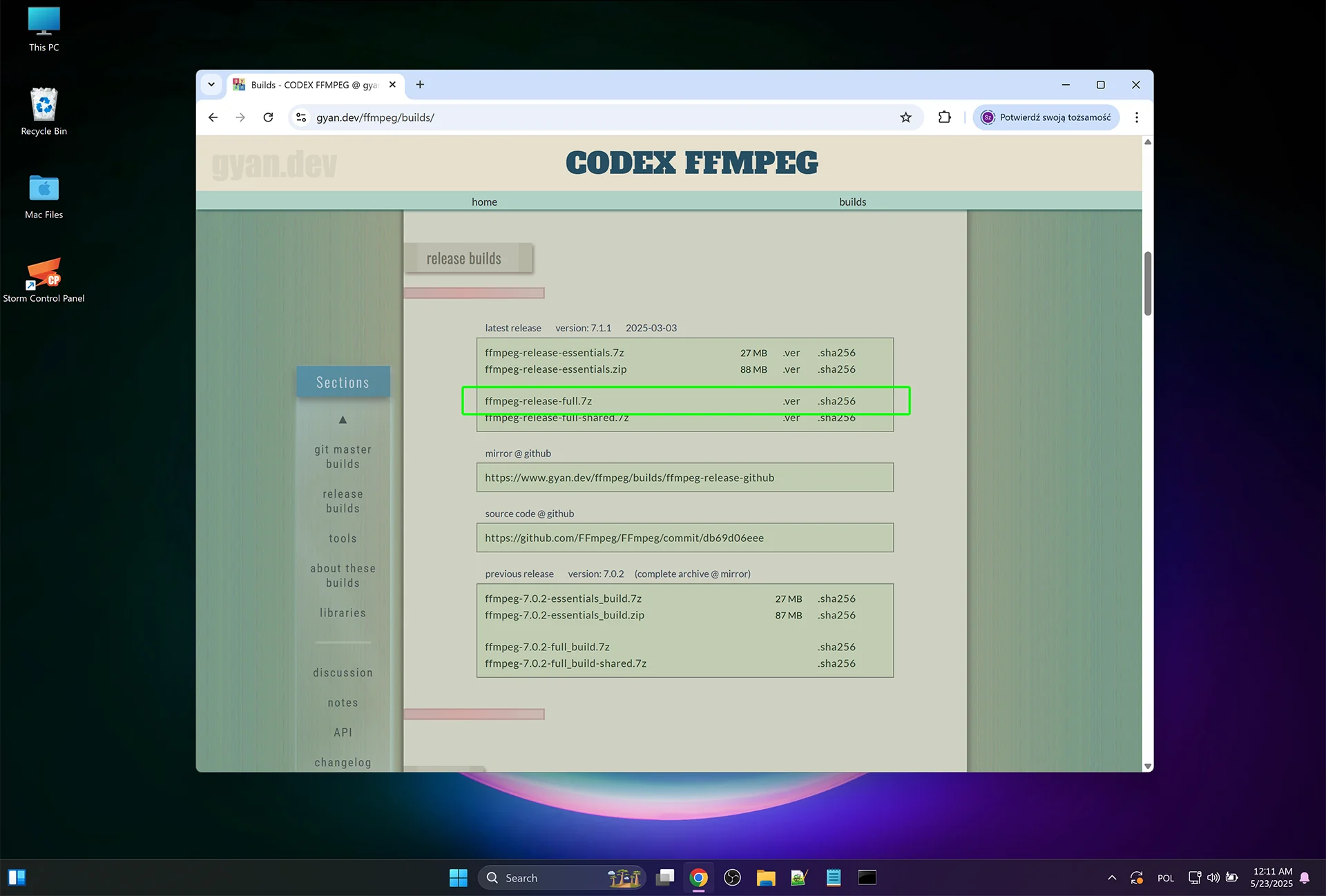Open the ffmpeg-release-github mirror URL
1326x896 pixels.
pos(629,478)
